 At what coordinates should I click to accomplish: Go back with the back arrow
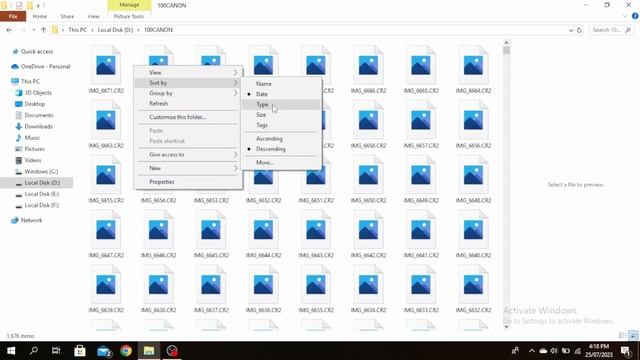(x=9, y=30)
